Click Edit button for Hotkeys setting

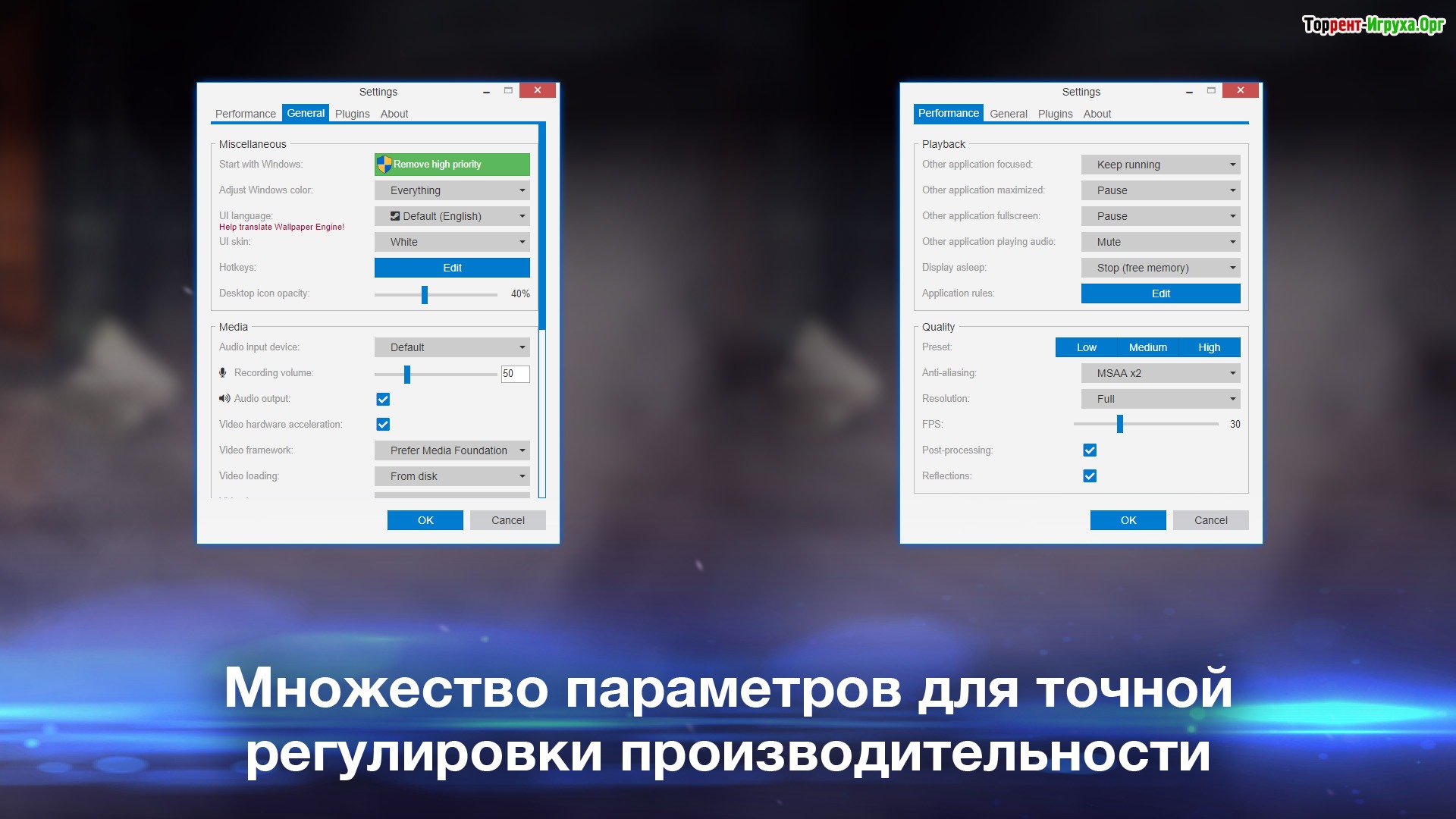click(453, 267)
